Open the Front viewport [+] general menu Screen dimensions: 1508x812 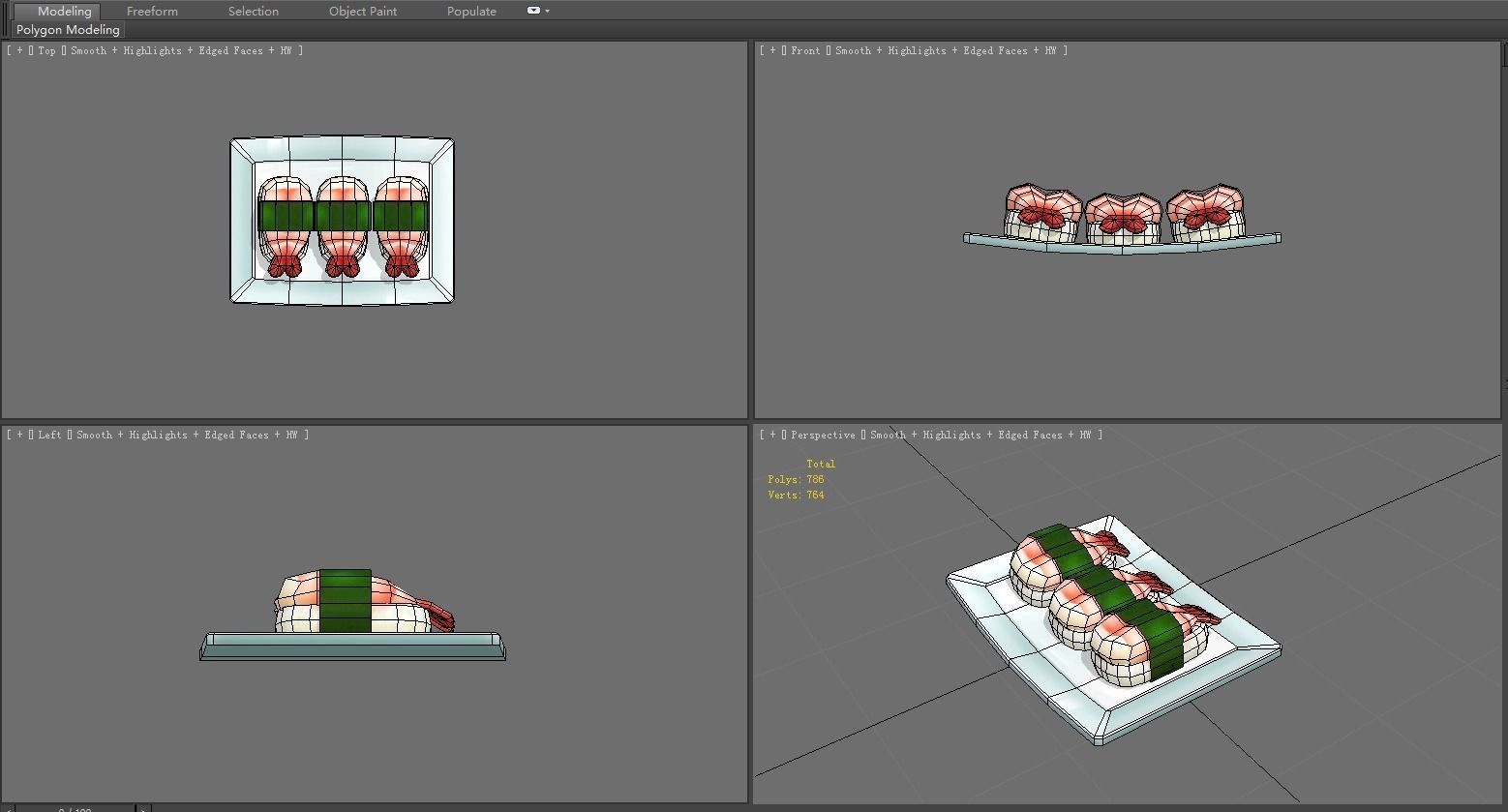click(x=772, y=50)
